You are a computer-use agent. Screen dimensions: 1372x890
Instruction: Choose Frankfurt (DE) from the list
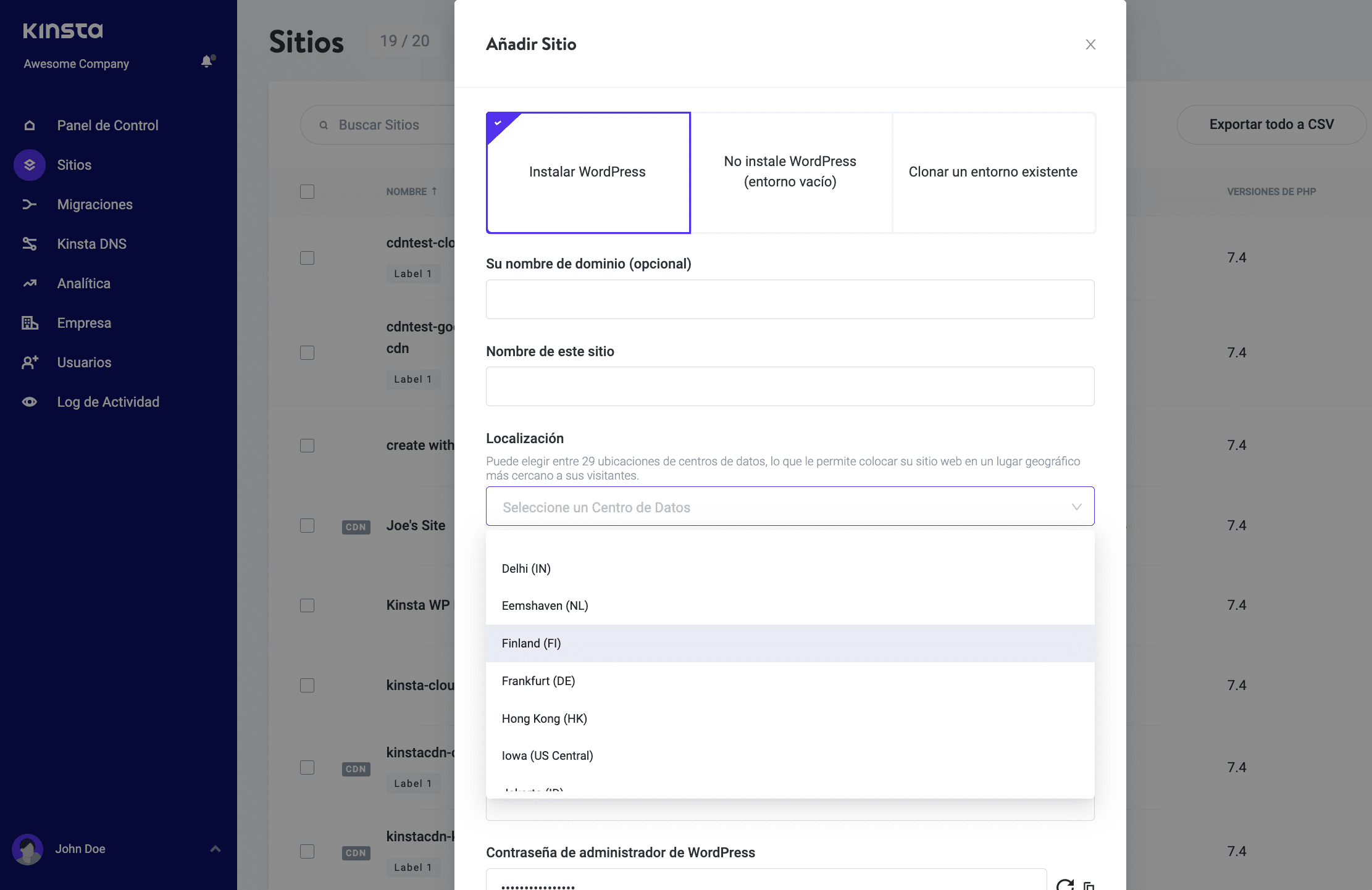pos(538,681)
